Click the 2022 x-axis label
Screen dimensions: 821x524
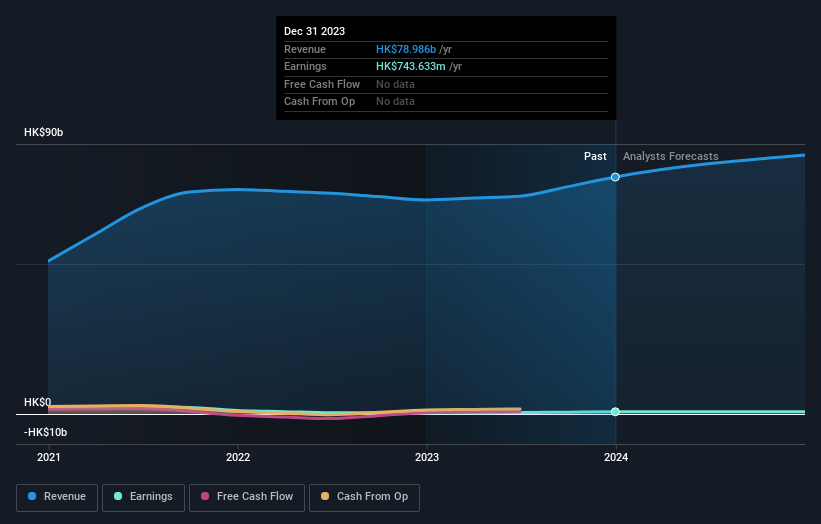click(x=238, y=457)
